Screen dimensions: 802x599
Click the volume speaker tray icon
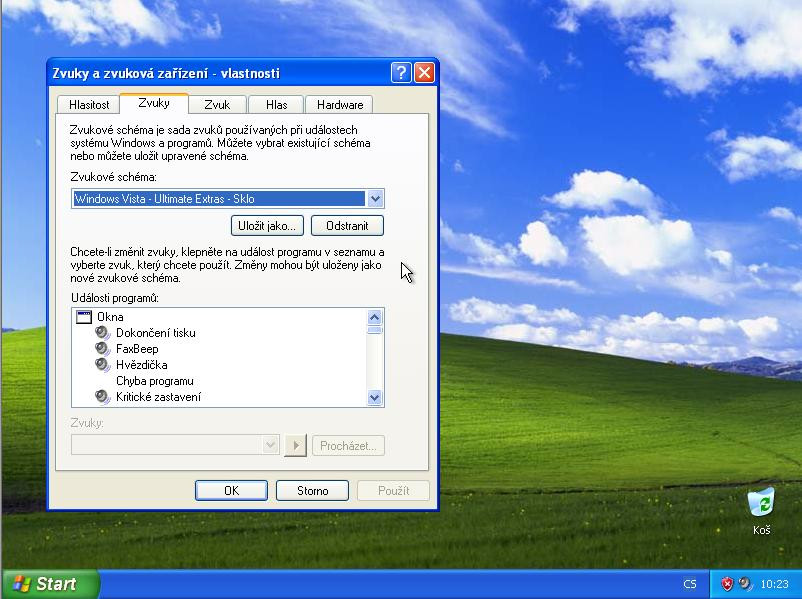click(x=746, y=584)
